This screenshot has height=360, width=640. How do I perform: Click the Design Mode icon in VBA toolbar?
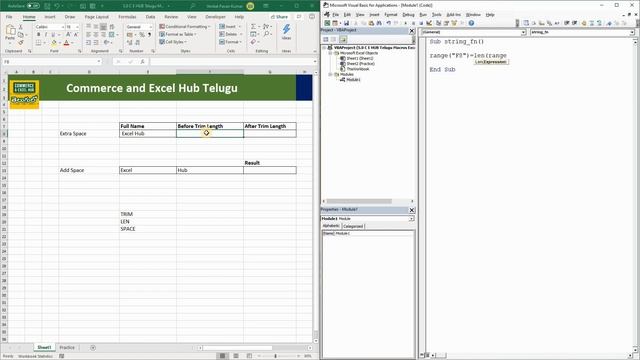coord(429,23)
